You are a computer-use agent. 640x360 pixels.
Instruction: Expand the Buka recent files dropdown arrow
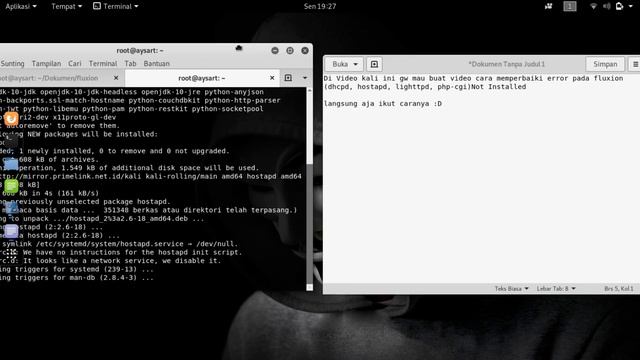coord(356,64)
